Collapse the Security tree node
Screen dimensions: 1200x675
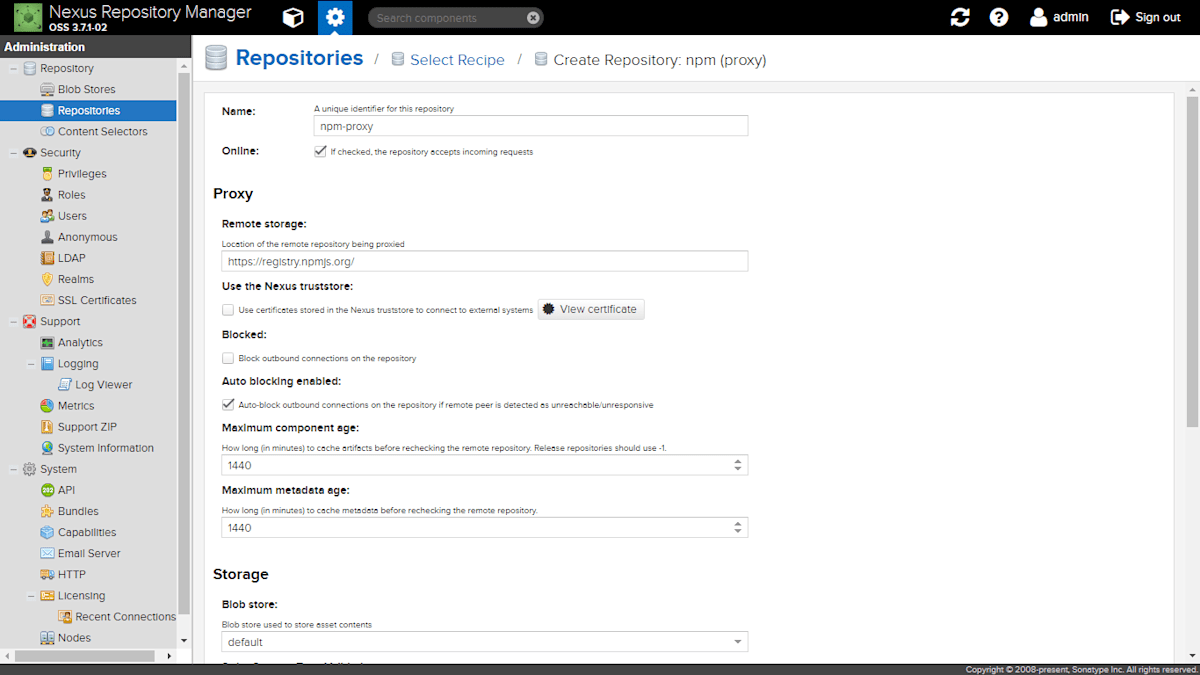[13, 153]
